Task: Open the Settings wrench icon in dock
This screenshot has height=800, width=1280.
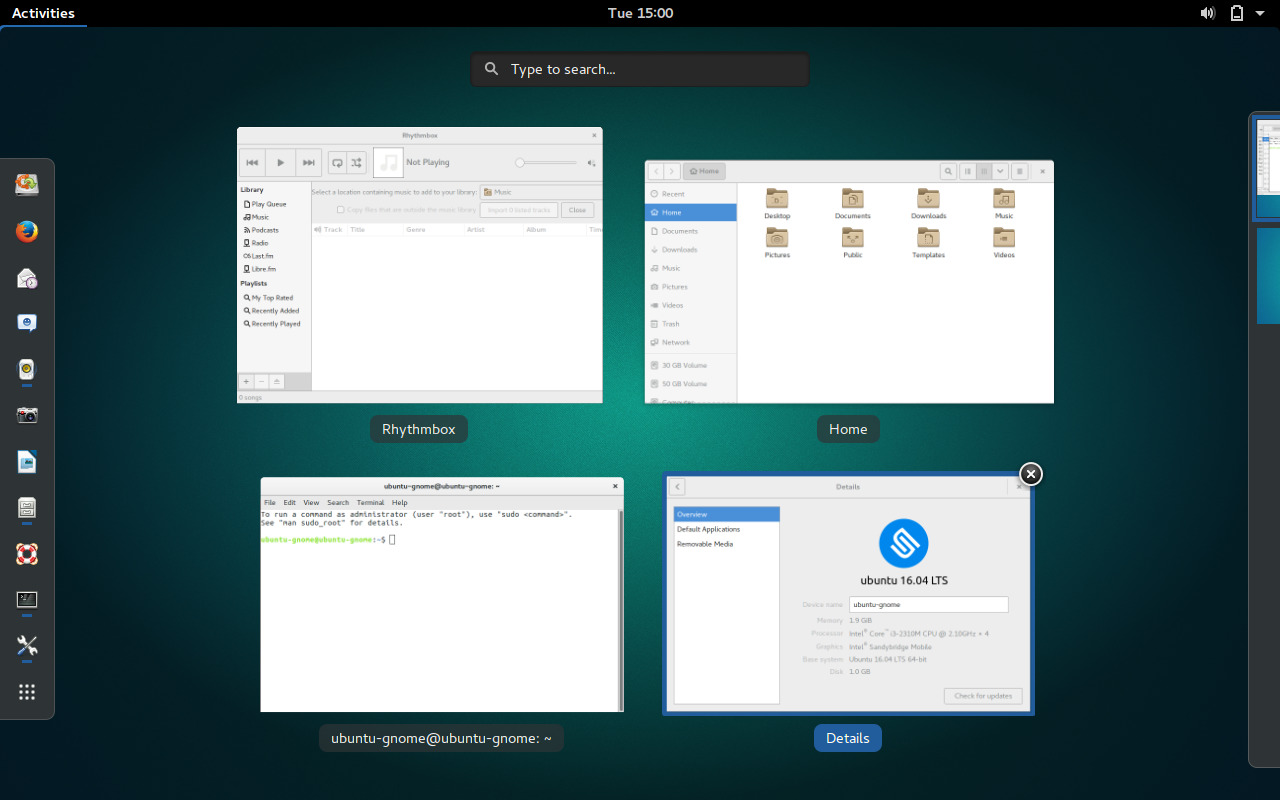Action: tap(27, 646)
